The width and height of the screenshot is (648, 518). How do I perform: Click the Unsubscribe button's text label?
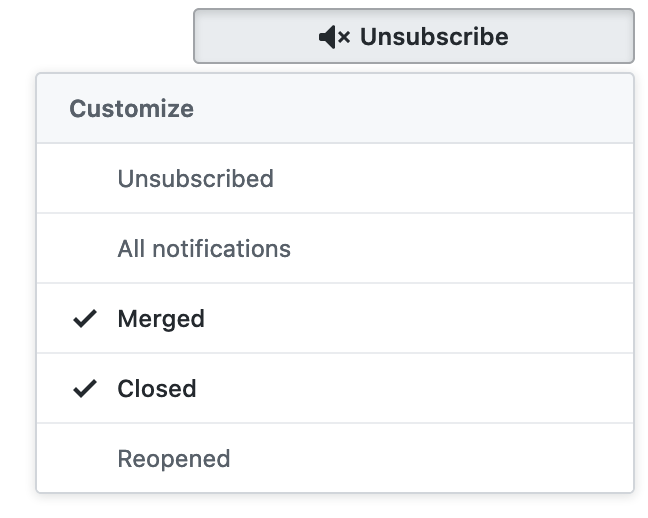click(434, 37)
